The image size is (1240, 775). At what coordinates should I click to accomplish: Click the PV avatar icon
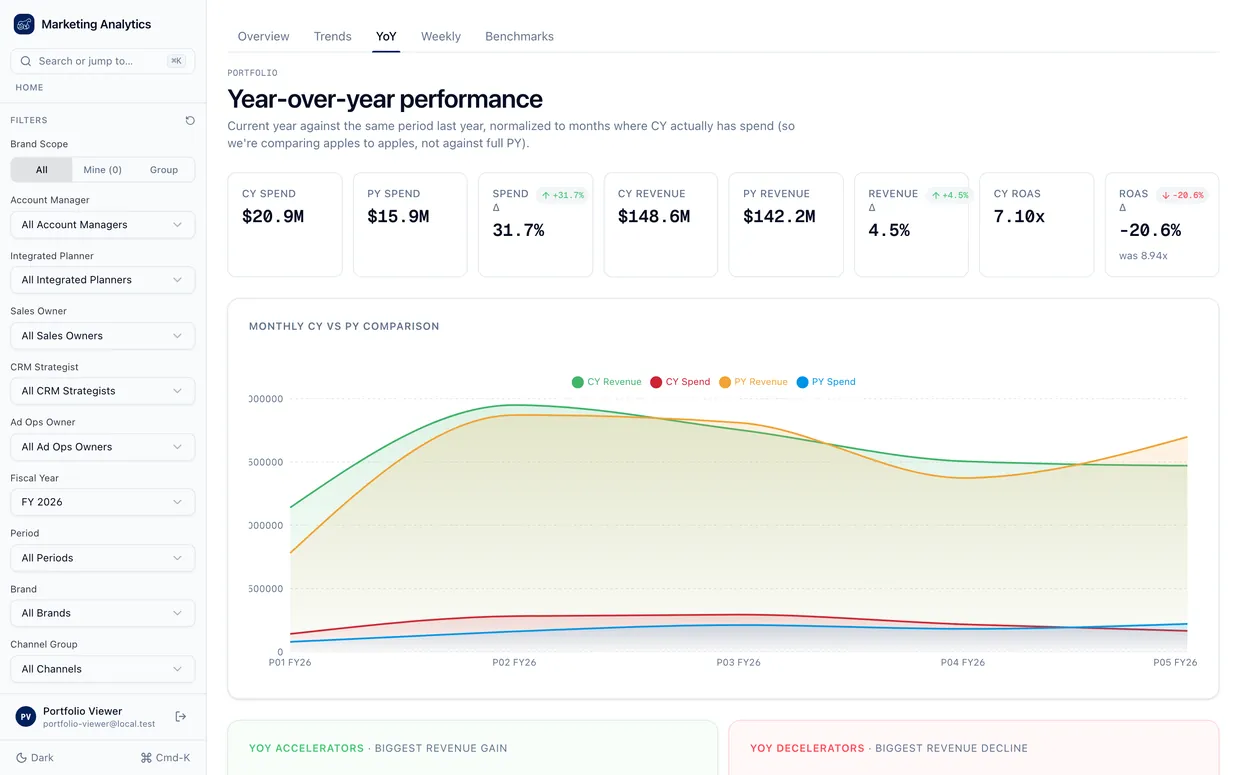point(26,717)
